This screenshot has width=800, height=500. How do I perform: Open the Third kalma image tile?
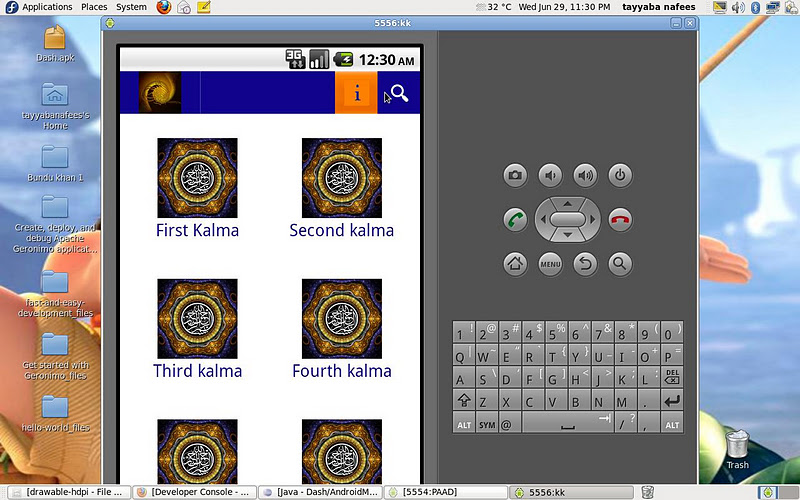197,318
